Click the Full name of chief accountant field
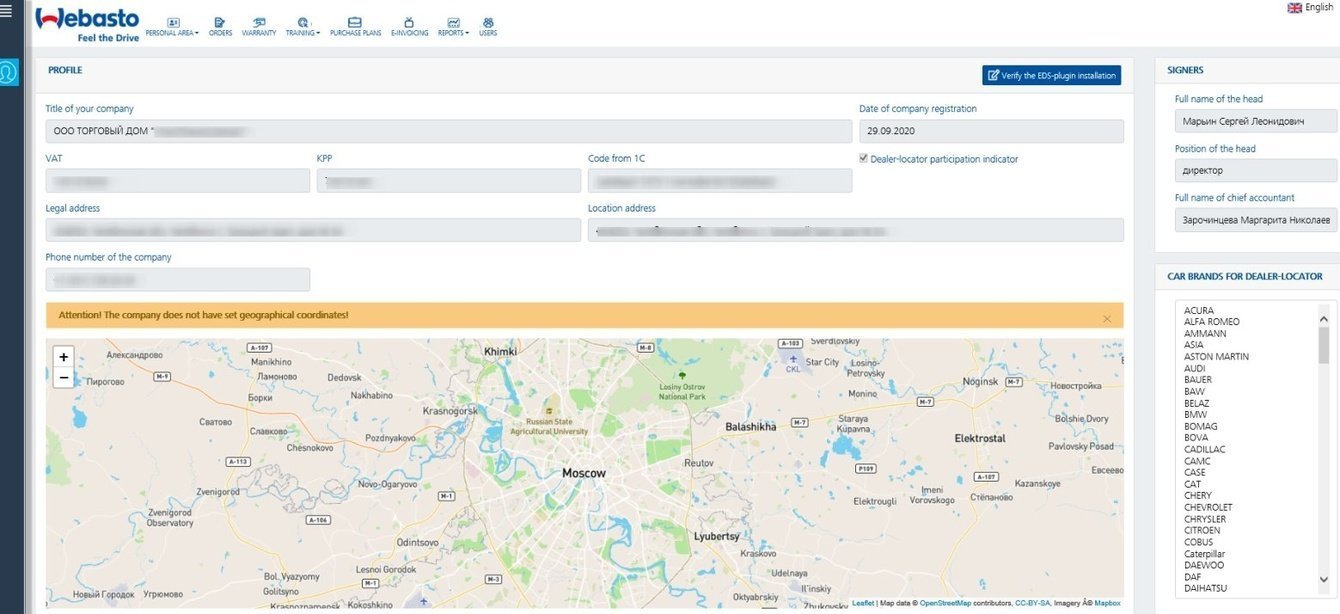 (x=1256, y=220)
